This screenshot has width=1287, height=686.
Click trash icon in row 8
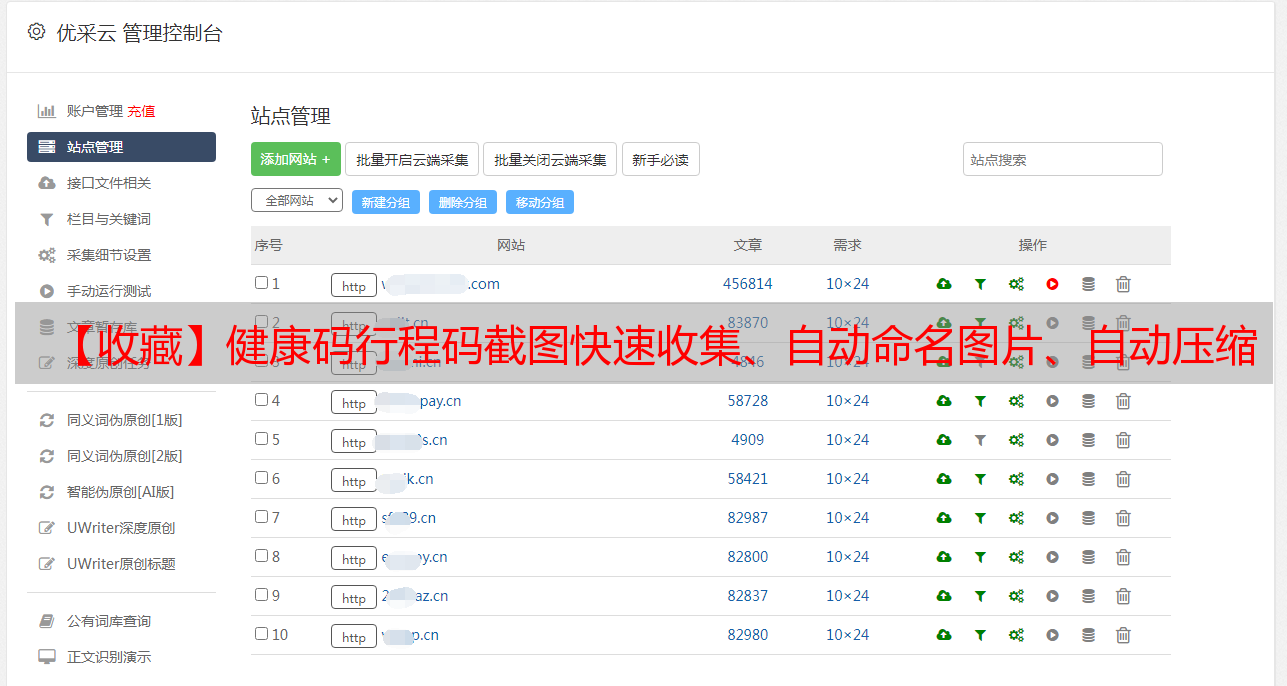coord(1123,557)
